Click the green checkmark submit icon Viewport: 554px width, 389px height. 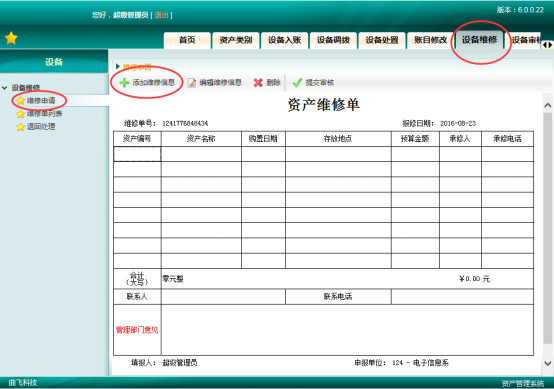click(297, 83)
